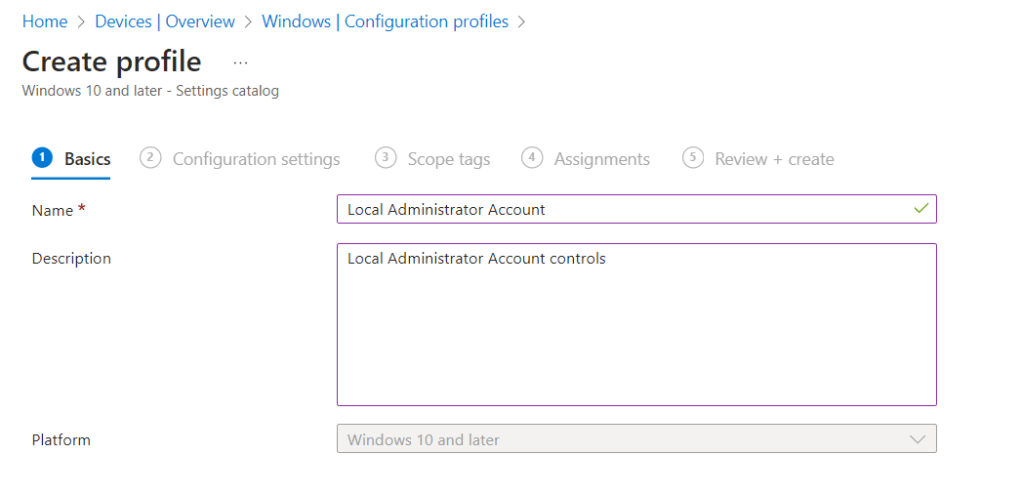The image size is (1022, 496).
Task: Go to the Assignments step
Action: 601,159
